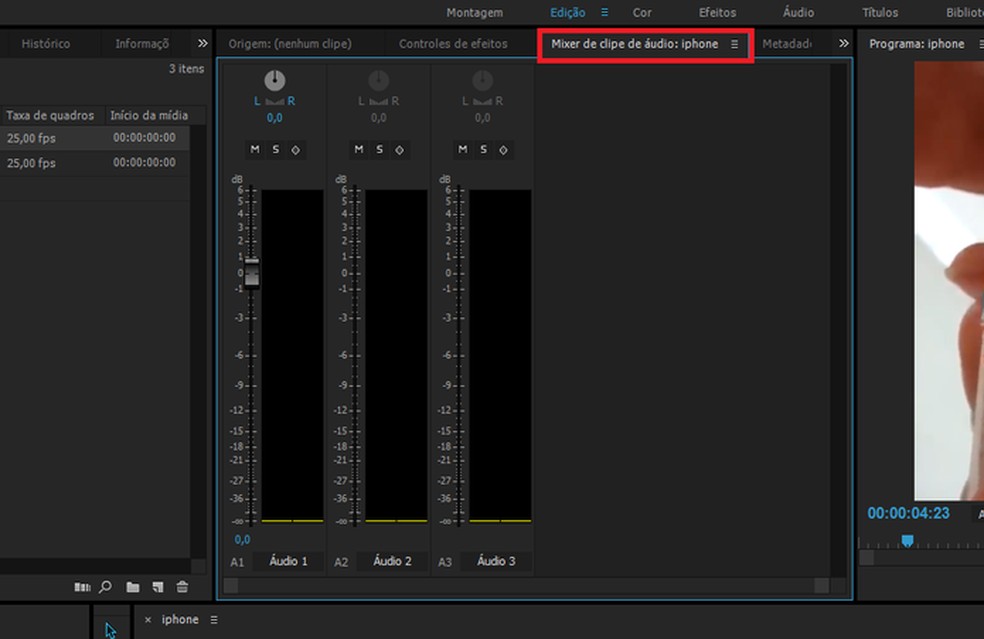Expand hidden tabs in source panel group
The image size is (984, 639).
(x=843, y=43)
